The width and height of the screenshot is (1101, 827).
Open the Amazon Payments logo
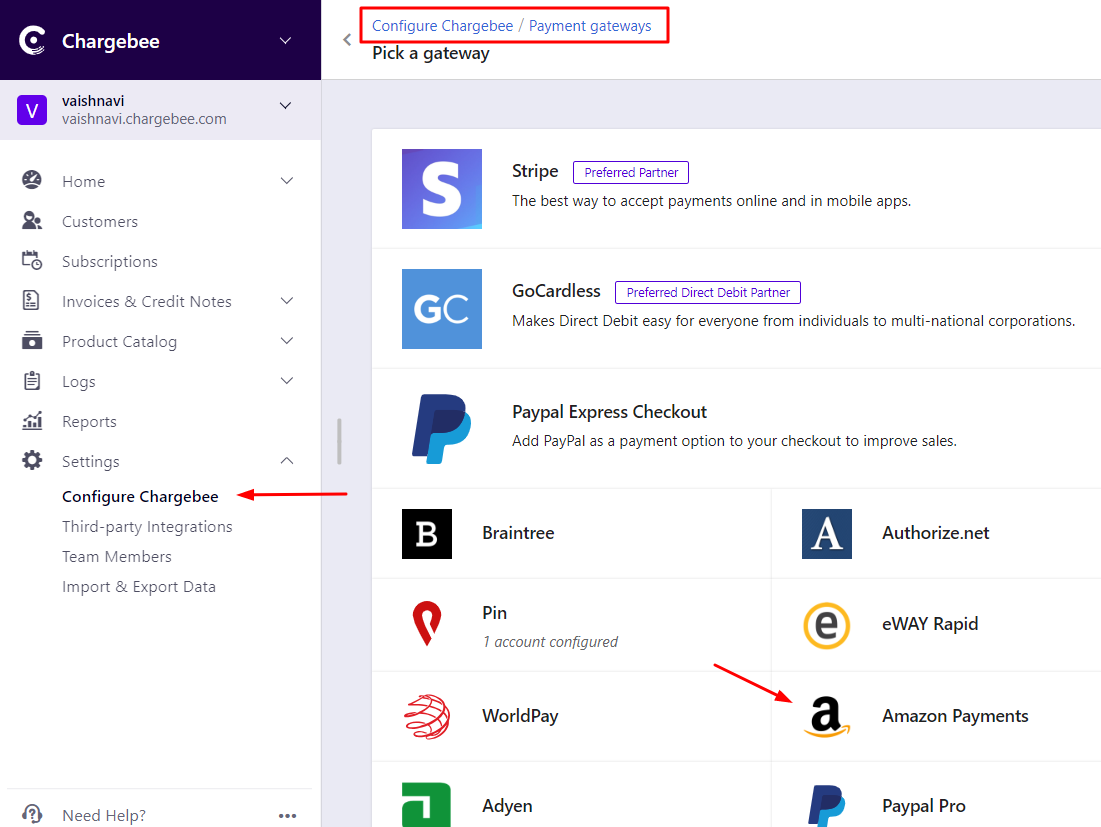(826, 717)
